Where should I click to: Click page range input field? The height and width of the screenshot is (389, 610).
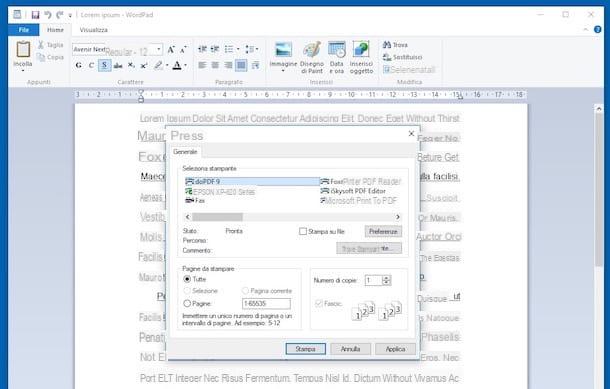pos(266,303)
